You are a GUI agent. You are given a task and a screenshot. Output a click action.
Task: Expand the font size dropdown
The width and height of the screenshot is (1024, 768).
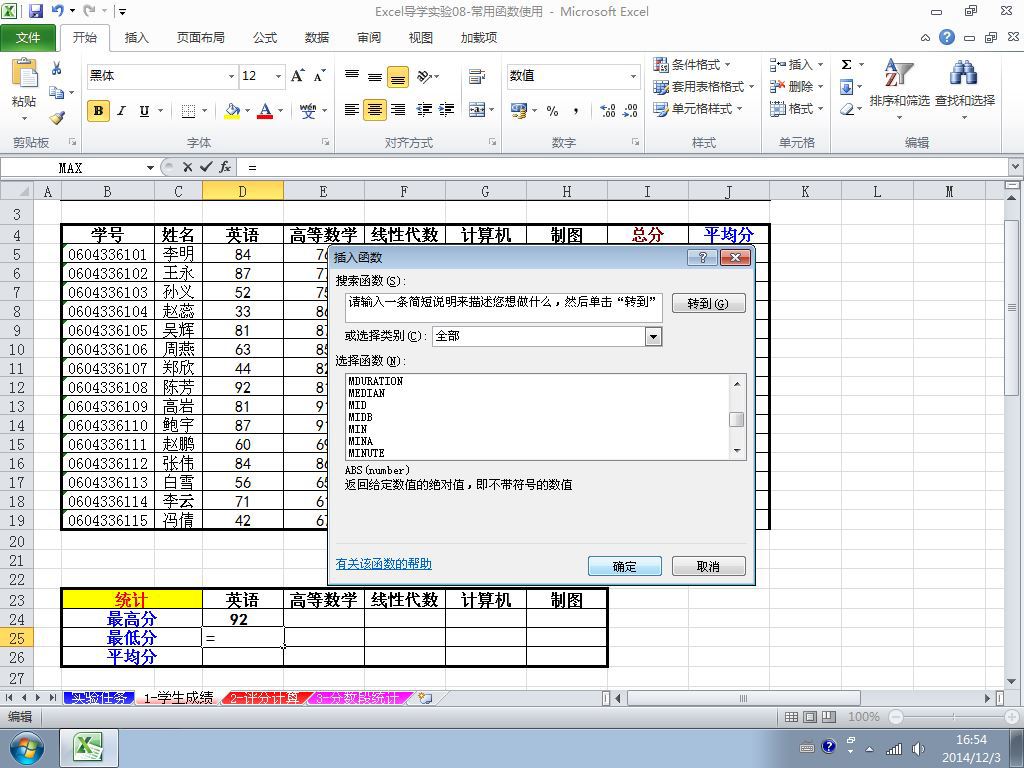[278, 76]
